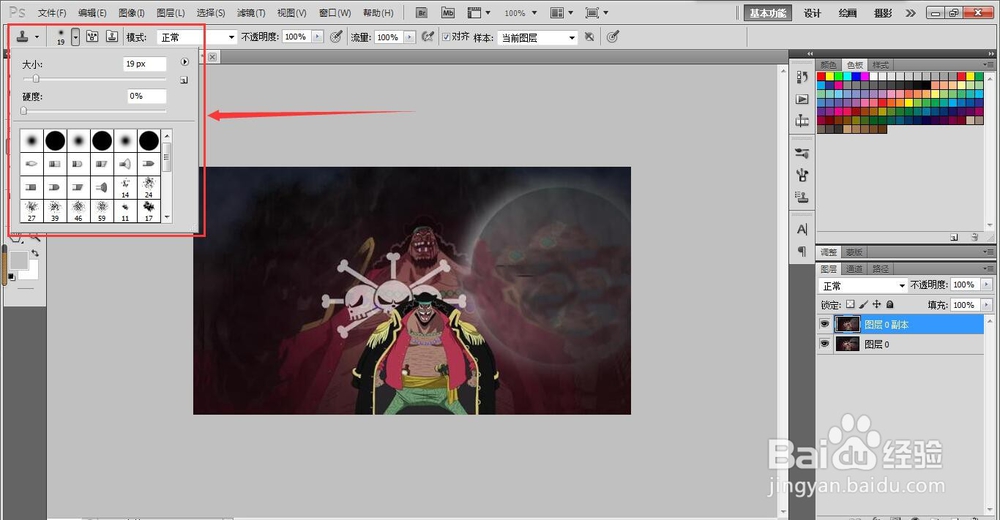Switch to the 通道 channels tab
This screenshot has width=1000, height=520.
coord(855,269)
